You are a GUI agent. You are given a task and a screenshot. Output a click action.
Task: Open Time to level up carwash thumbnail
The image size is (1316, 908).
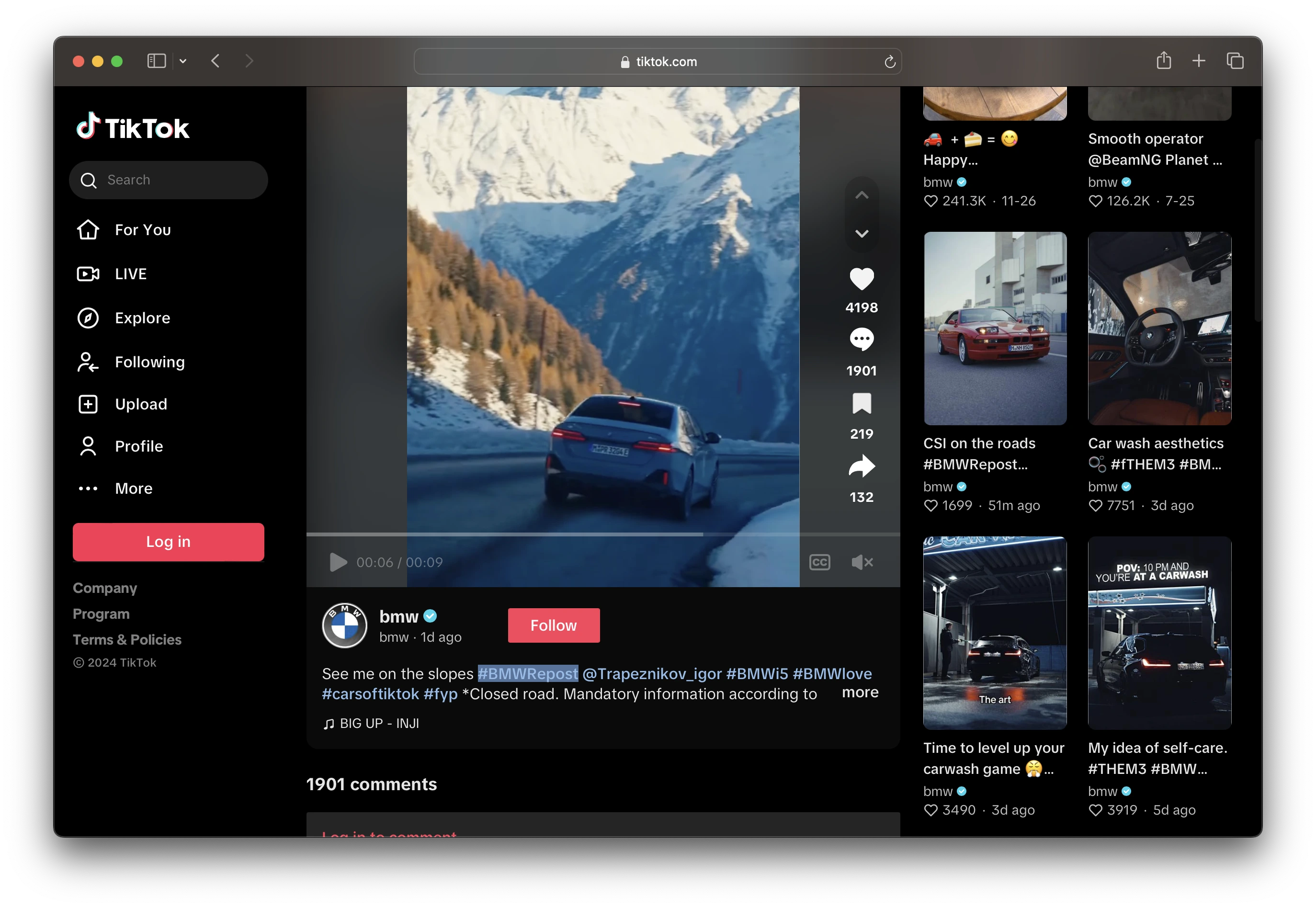[995, 633]
